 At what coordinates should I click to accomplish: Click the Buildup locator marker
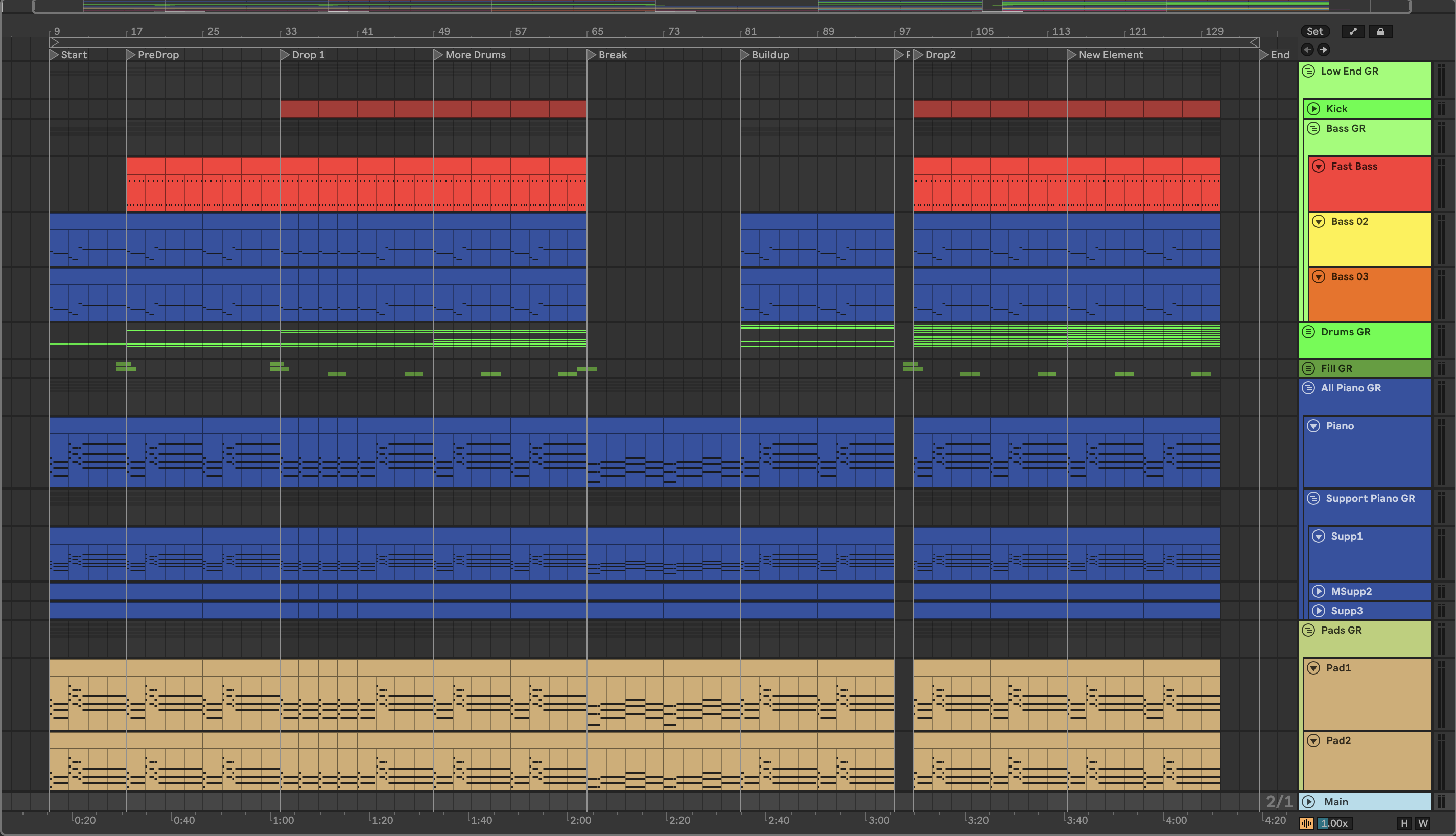tap(744, 55)
